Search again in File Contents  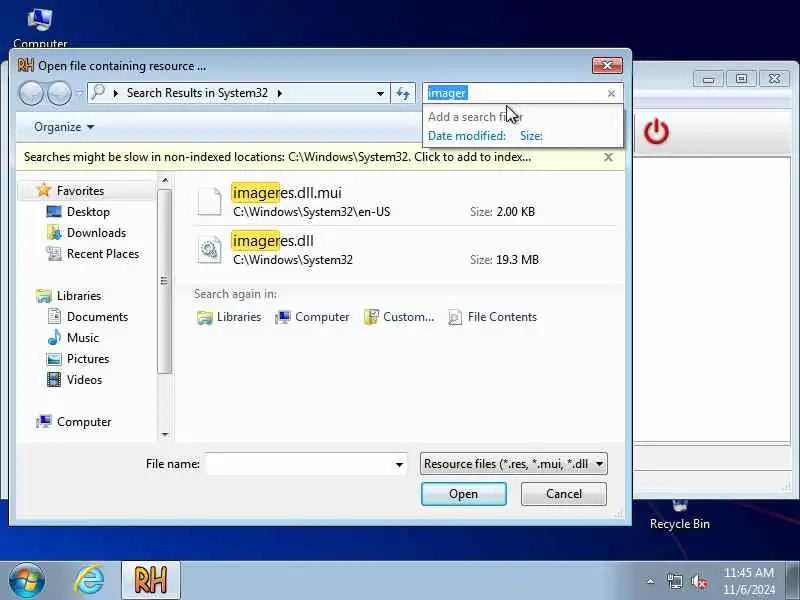click(492, 317)
